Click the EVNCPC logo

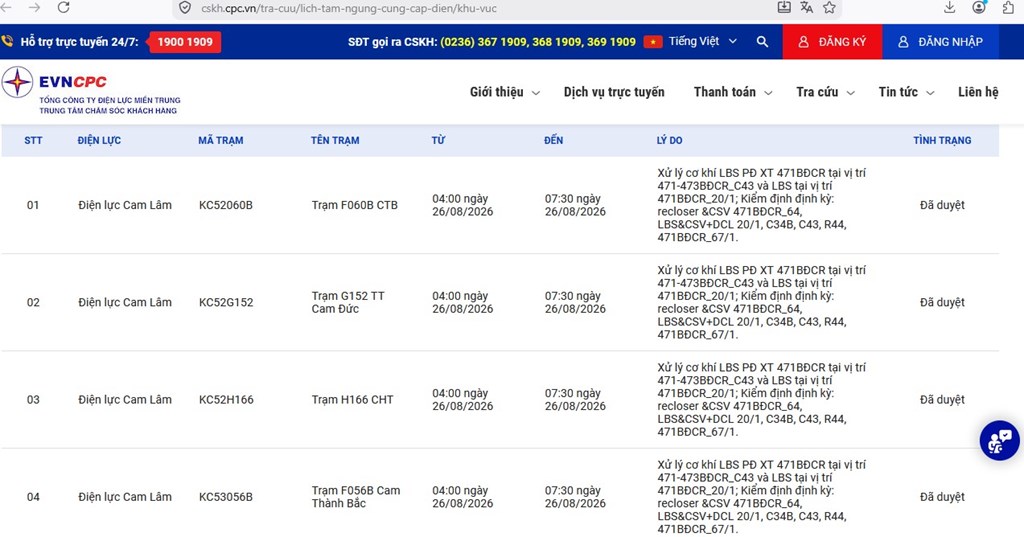click(x=91, y=91)
